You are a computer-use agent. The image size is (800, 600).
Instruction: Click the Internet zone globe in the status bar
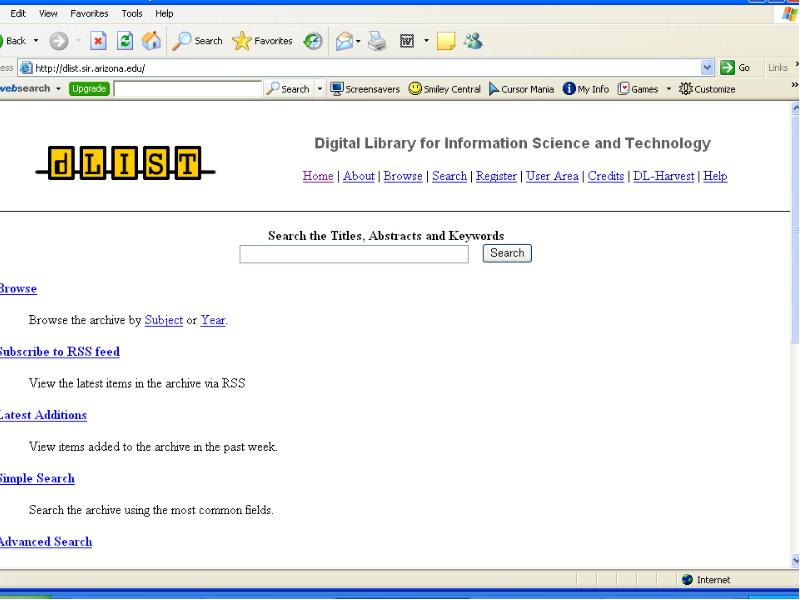click(687, 580)
